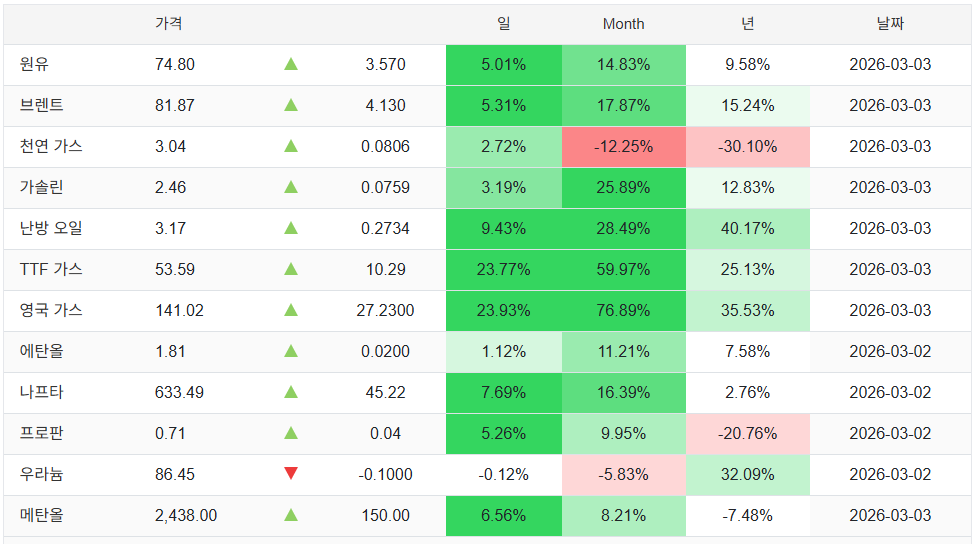Sort by the 가격 column header
The width and height of the screenshot is (976, 544).
click(168, 24)
